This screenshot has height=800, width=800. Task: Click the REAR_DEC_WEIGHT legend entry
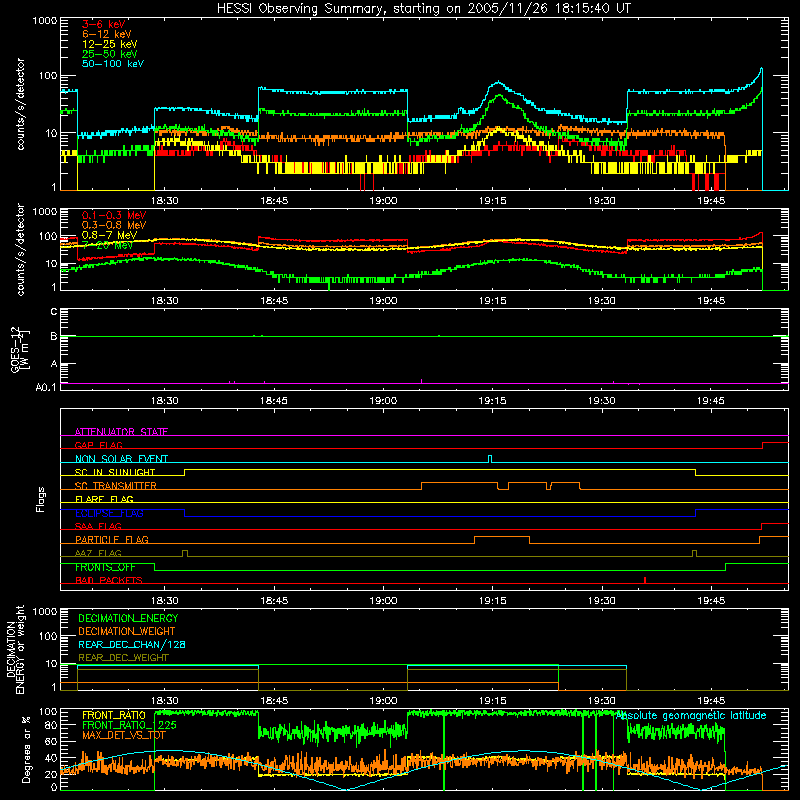123,658
